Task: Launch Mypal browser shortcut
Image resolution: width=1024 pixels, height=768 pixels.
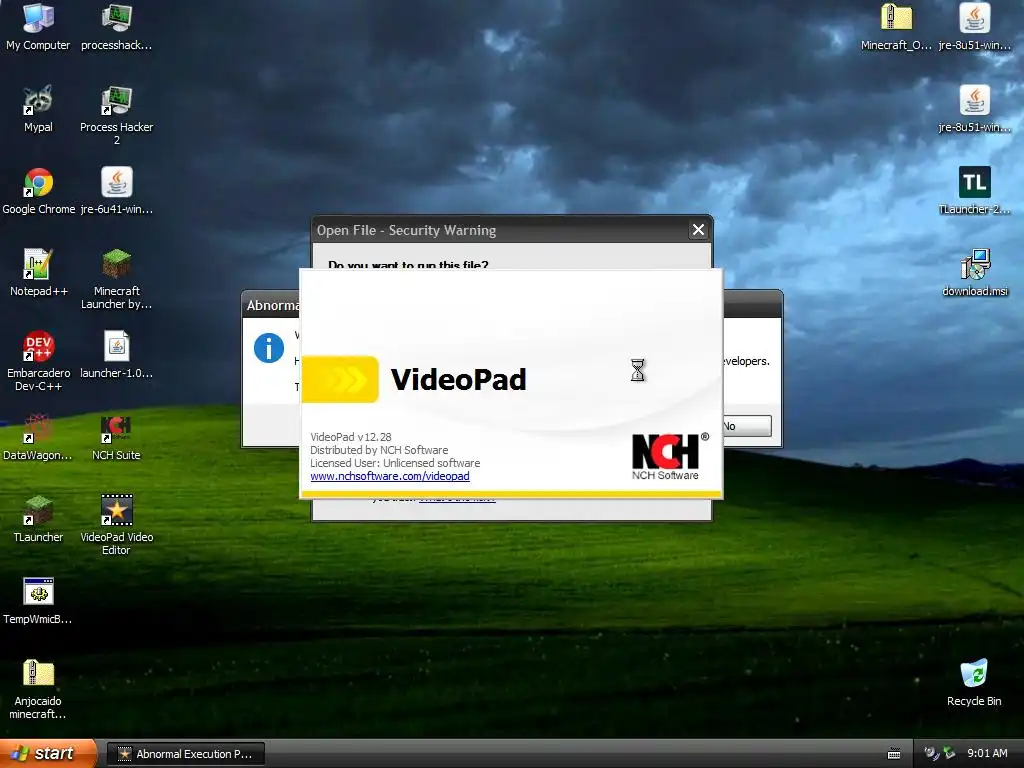Action: point(38,108)
